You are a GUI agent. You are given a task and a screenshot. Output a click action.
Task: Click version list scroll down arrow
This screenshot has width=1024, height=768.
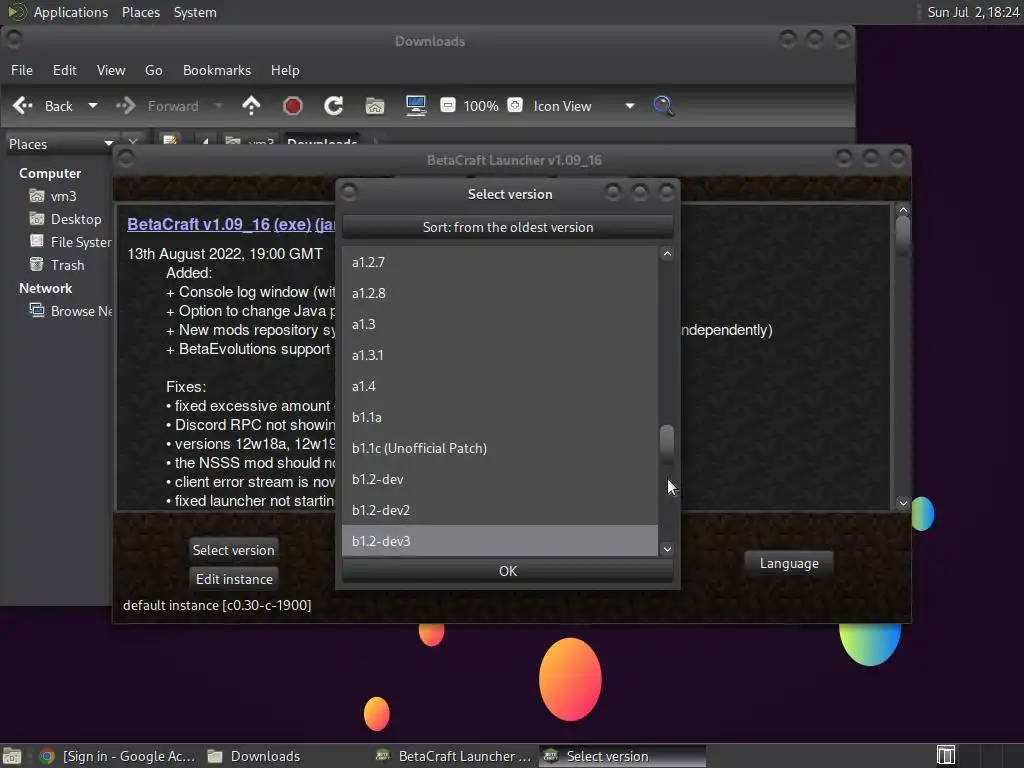click(667, 549)
